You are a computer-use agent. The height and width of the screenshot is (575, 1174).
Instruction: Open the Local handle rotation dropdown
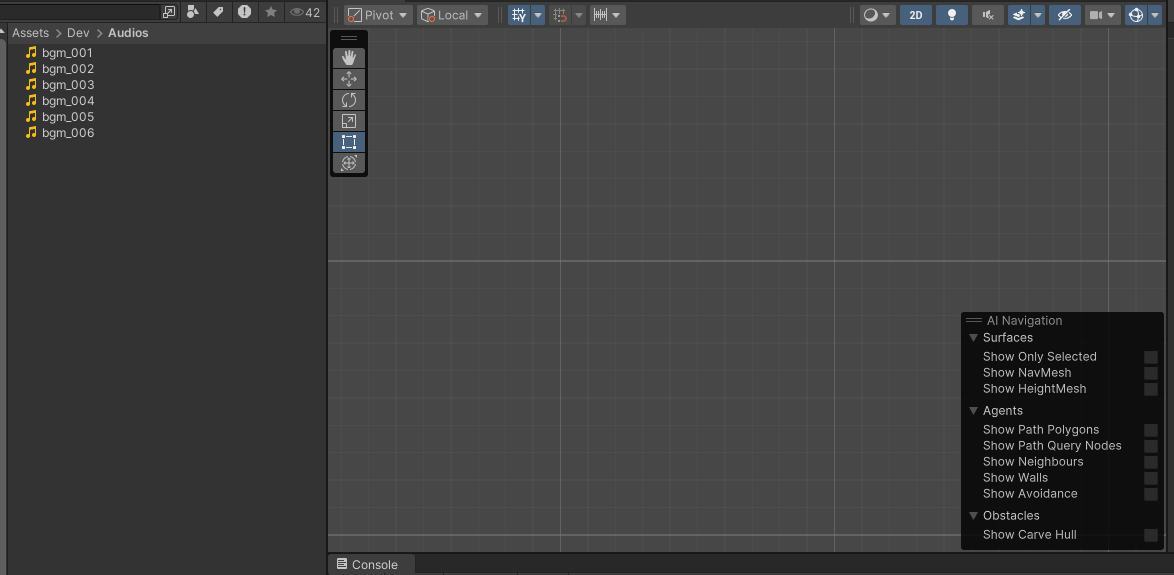452,15
